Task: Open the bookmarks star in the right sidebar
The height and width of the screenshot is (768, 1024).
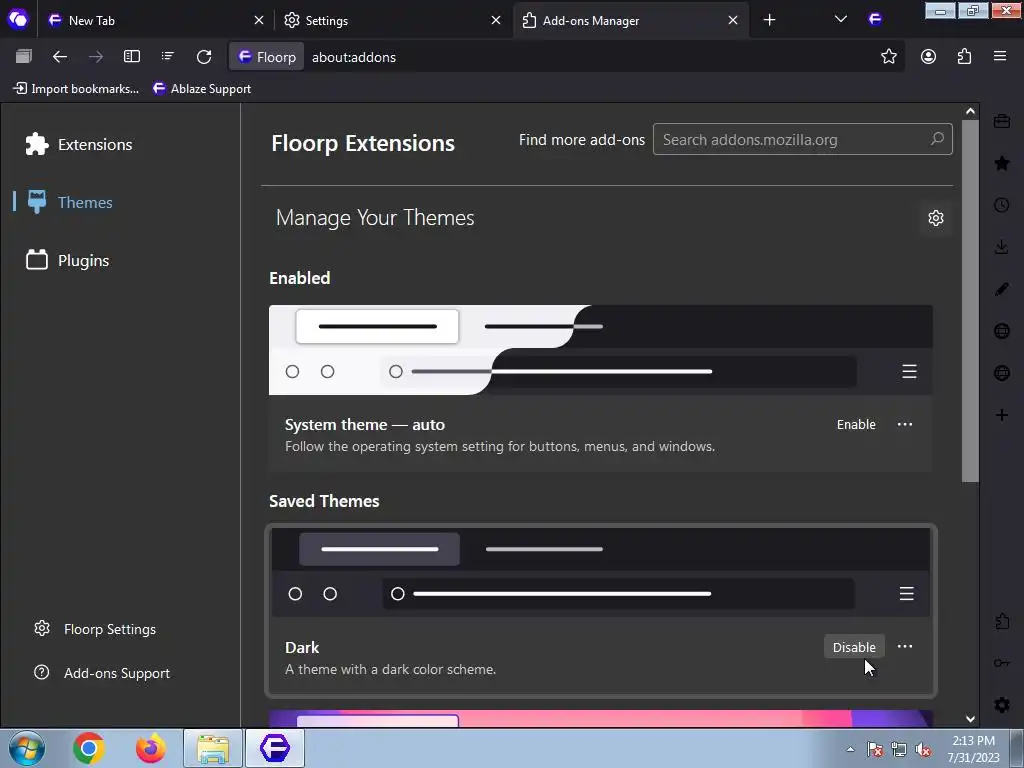Action: (x=1002, y=163)
